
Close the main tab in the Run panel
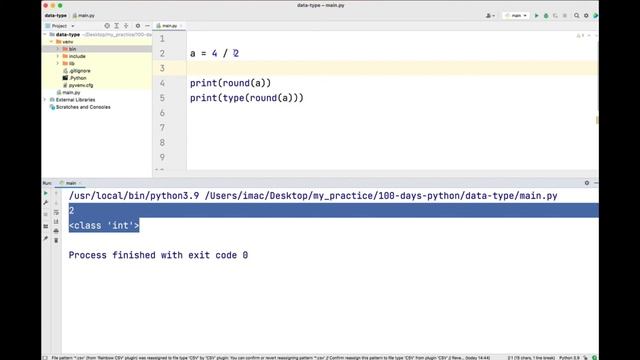(80, 183)
